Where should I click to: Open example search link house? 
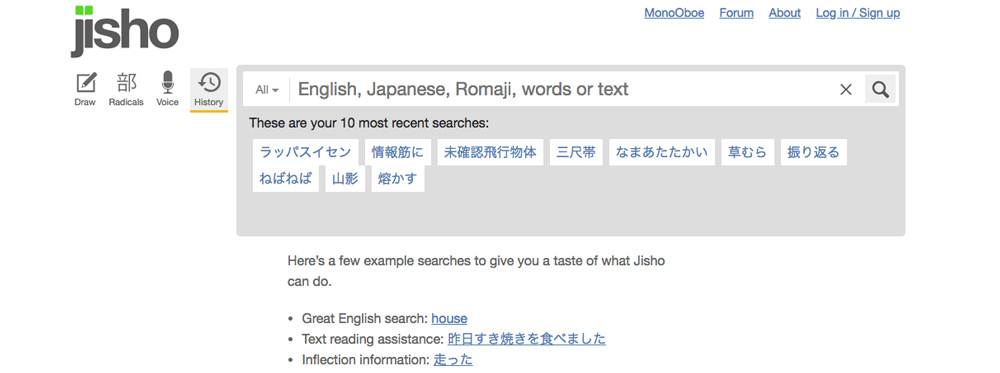tap(449, 319)
